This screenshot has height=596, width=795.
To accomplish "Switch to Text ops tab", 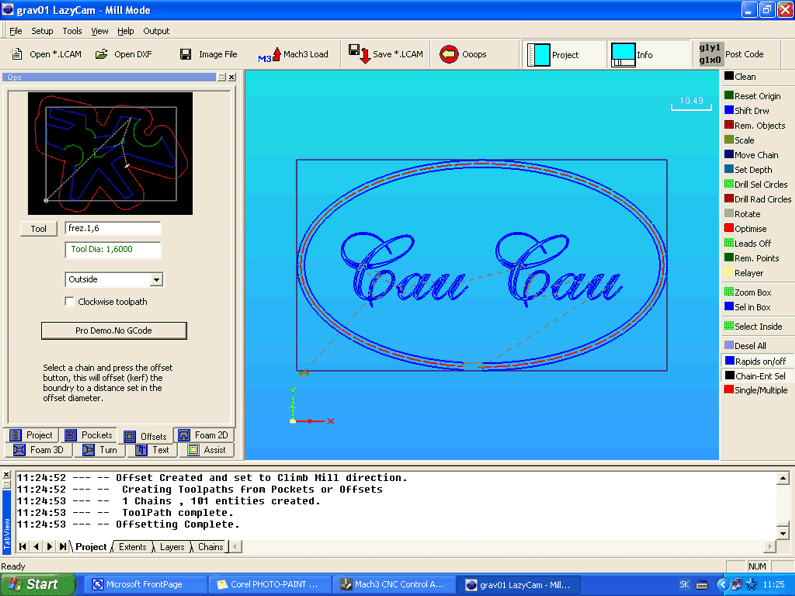I will tap(153, 450).
